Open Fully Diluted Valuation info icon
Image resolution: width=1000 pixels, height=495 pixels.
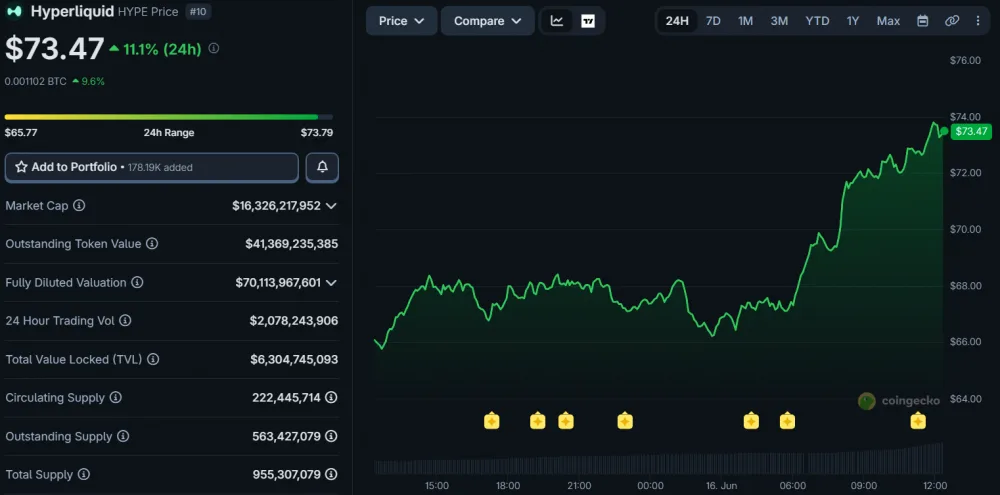[137, 282]
